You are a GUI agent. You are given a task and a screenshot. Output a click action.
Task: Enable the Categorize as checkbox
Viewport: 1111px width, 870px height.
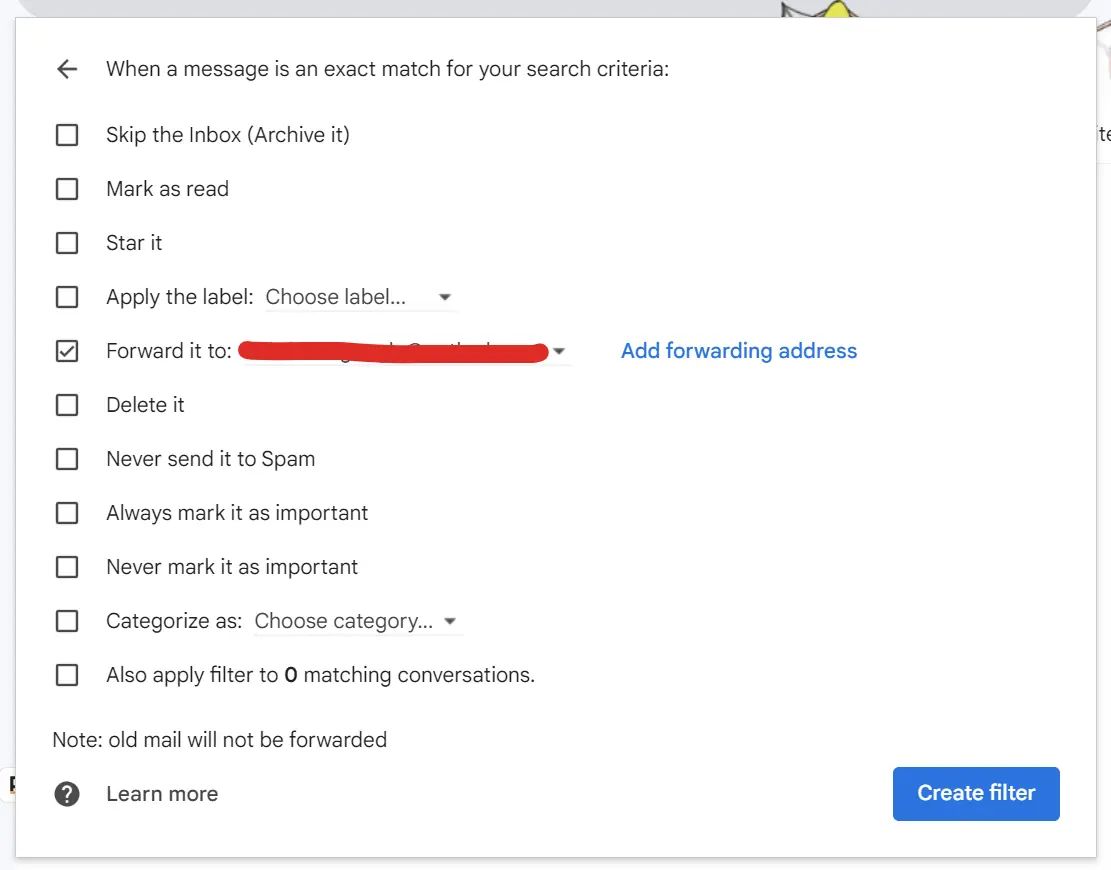point(67,621)
